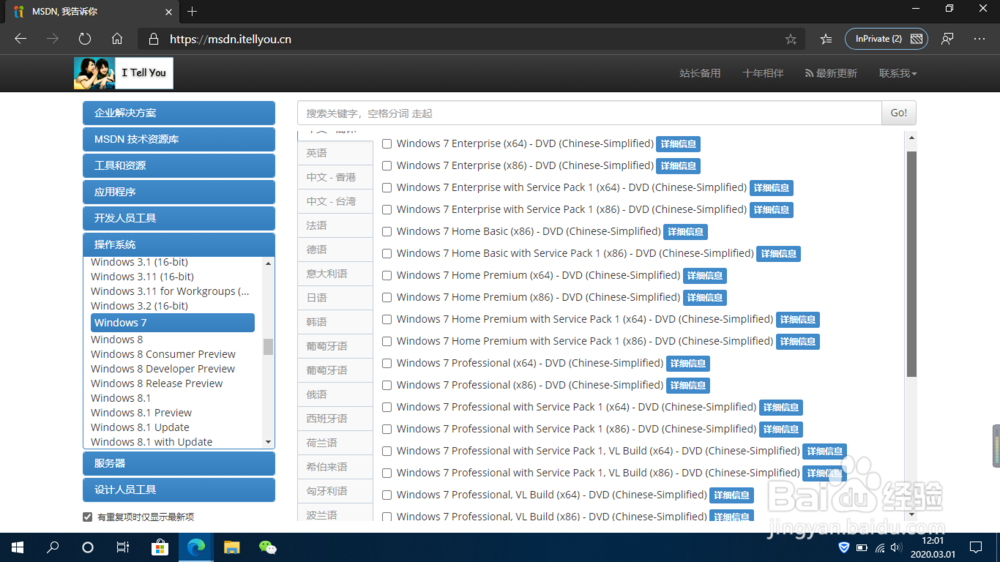Toggle 有重复项时仅显示最新项 checkbox

click(x=87, y=517)
